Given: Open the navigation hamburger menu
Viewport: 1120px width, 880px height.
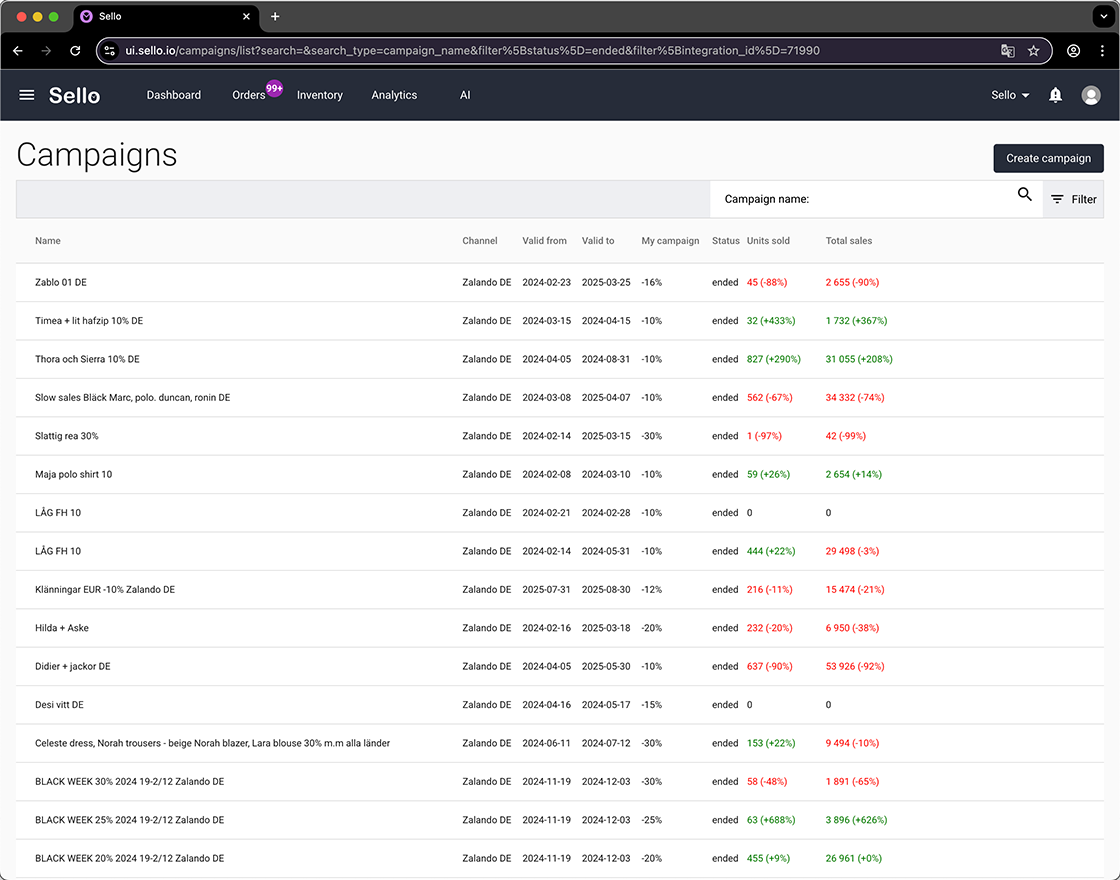Looking at the screenshot, I should point(26,95).
